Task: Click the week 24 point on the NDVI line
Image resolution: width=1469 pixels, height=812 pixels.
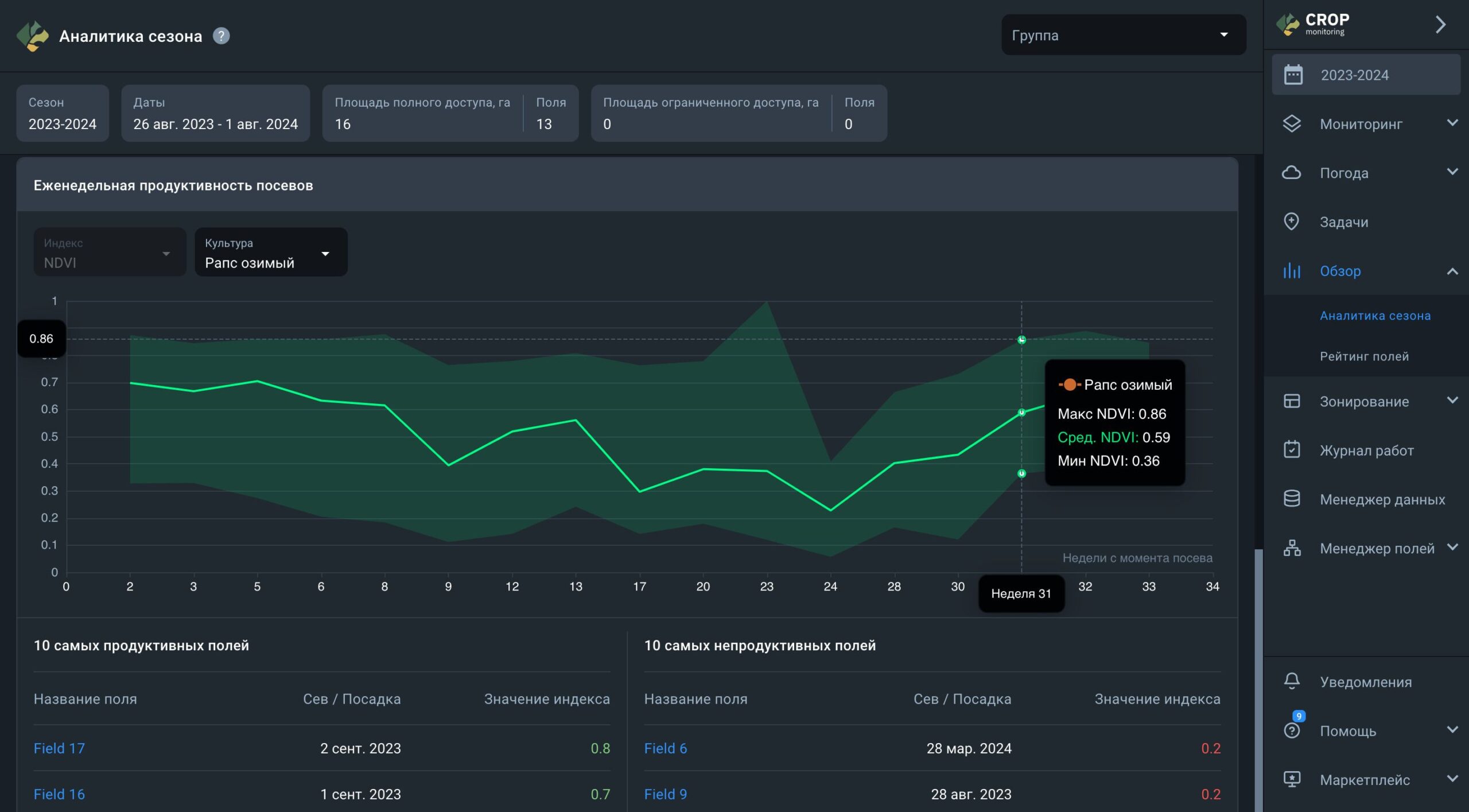Action: click(830, 510)
